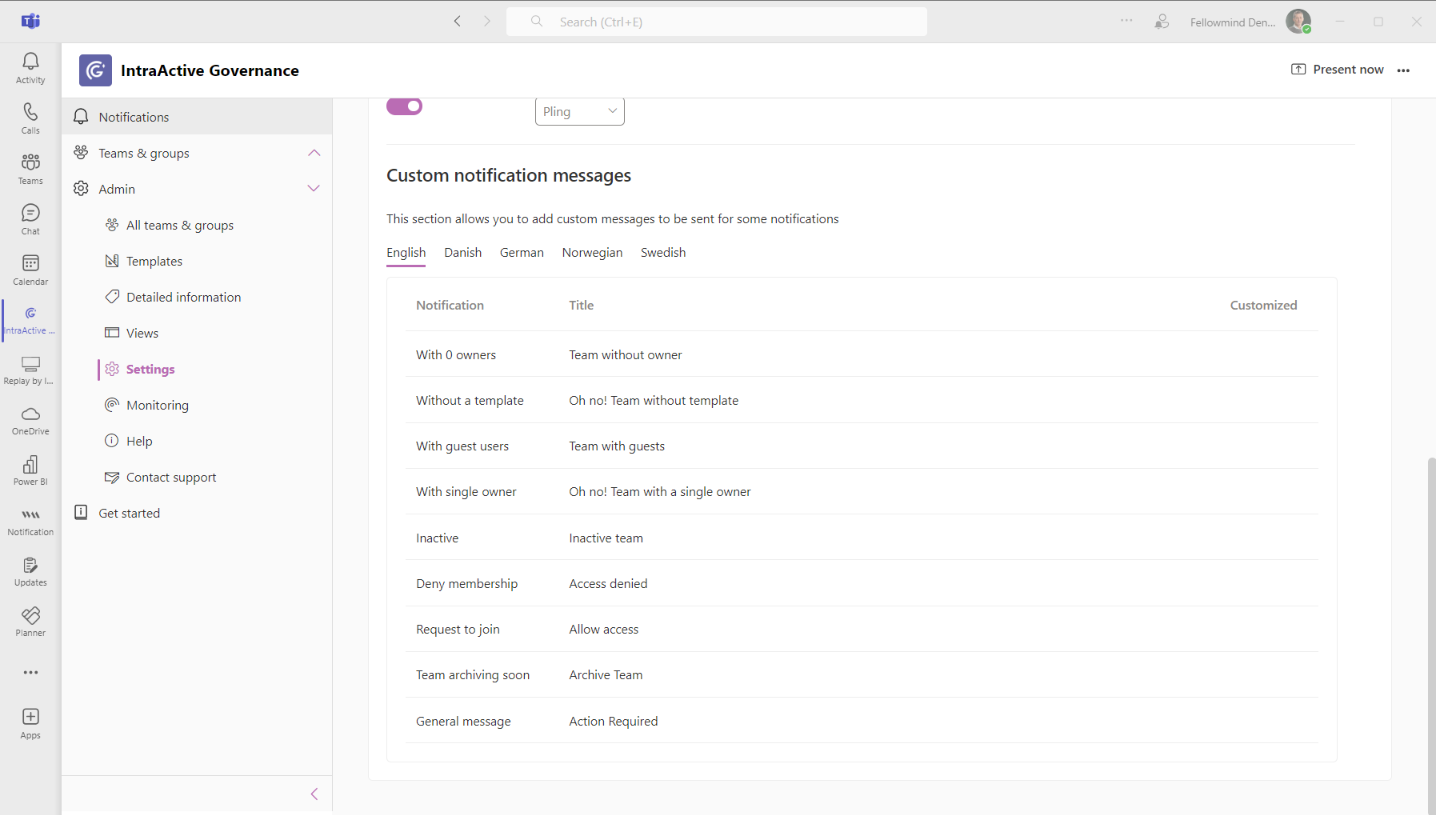This screenshot has width=1436, height=815.
Task: Select the 'Team archiving soon' row
Action: coord(861,675)
